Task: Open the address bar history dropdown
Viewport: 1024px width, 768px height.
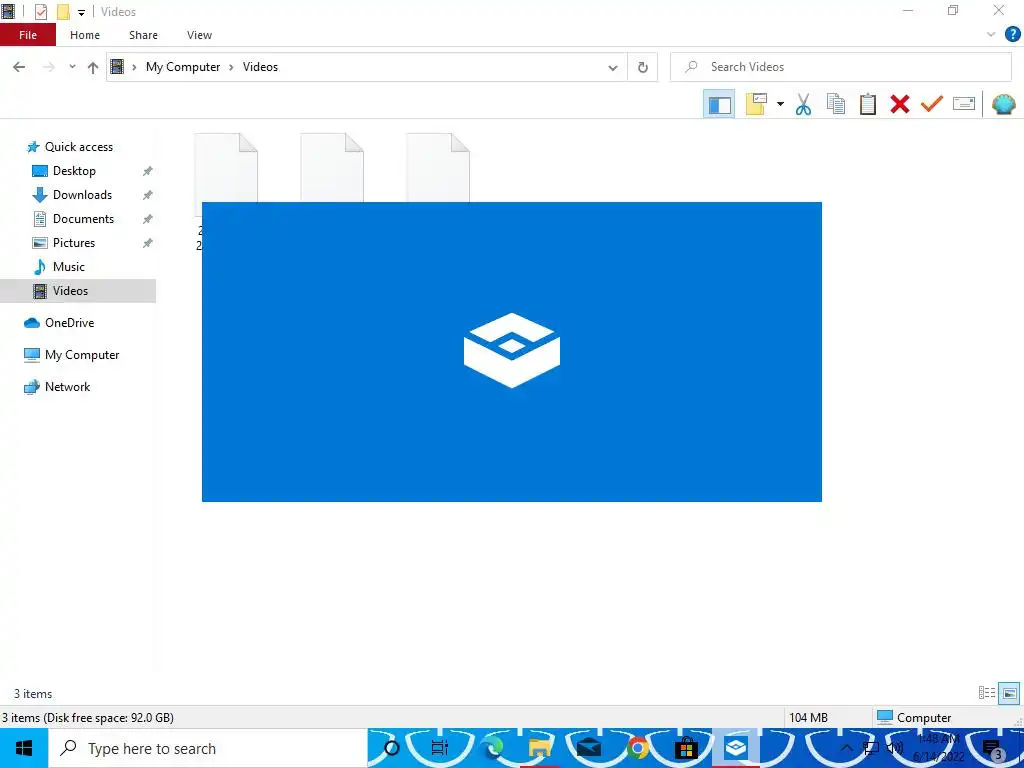Action: 613,67
